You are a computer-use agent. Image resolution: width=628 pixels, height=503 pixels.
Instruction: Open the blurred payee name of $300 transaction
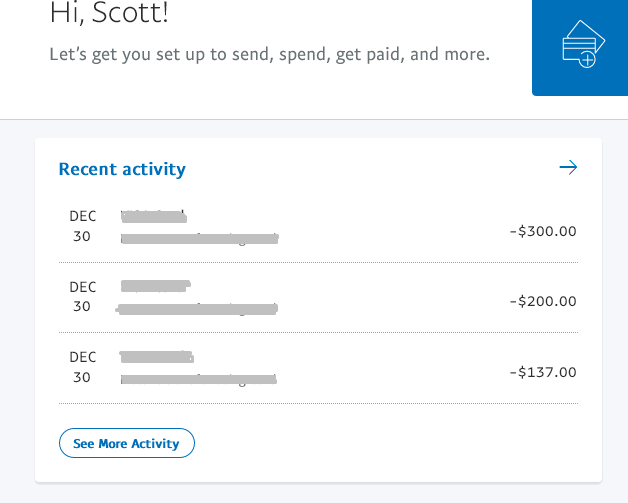click(x=154, y=215)
